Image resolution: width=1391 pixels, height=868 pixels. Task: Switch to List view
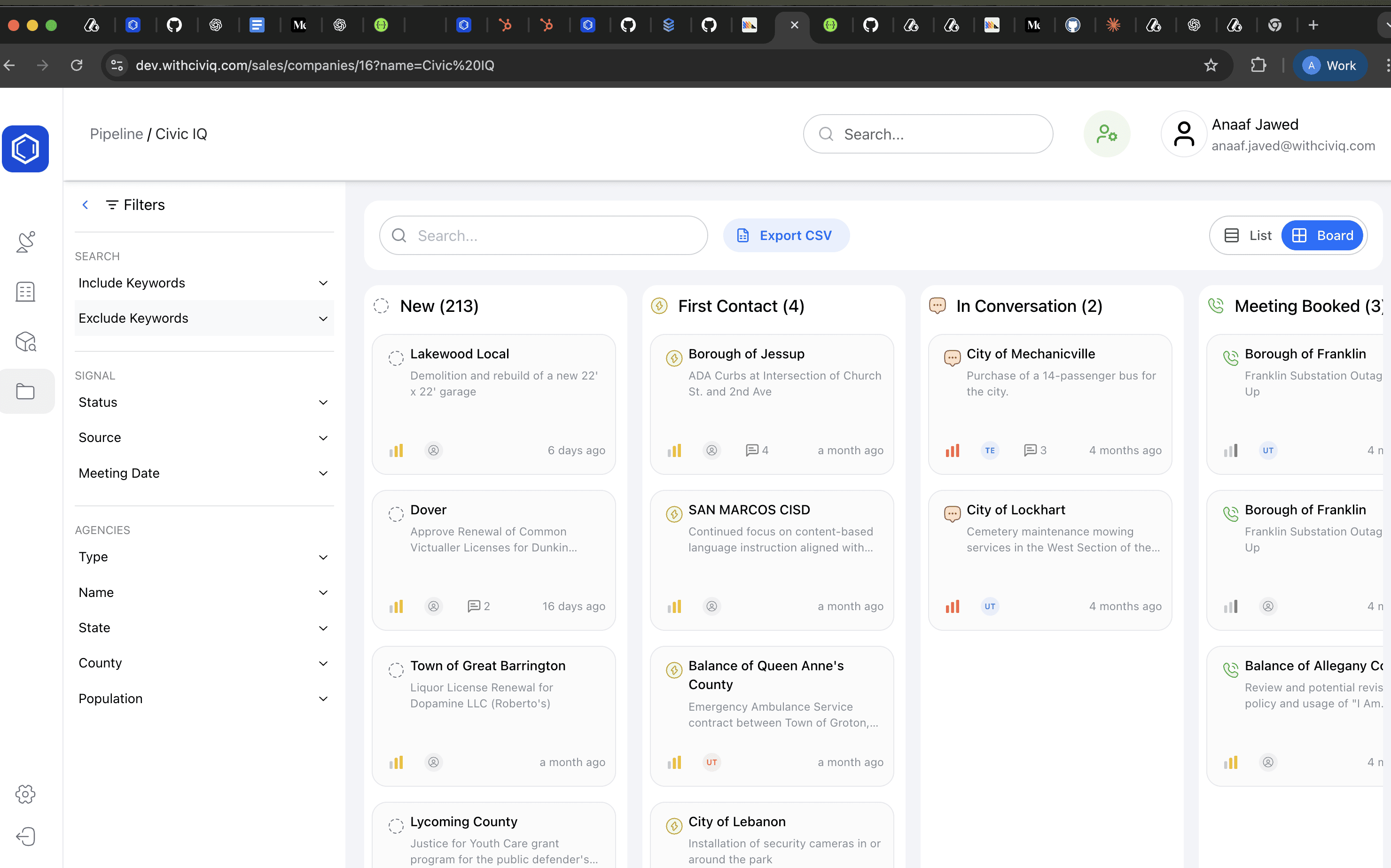point(1248,235)
